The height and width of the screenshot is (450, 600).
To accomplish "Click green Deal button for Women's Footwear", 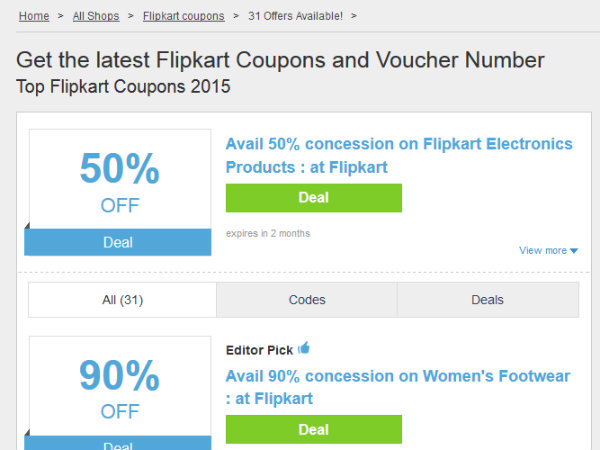I will pos(313,429).
